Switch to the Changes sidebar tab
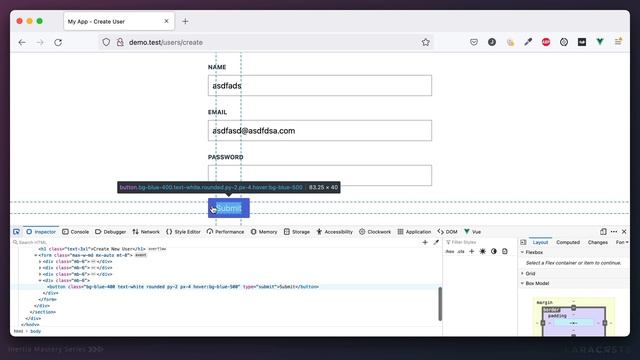 [598, 242]
